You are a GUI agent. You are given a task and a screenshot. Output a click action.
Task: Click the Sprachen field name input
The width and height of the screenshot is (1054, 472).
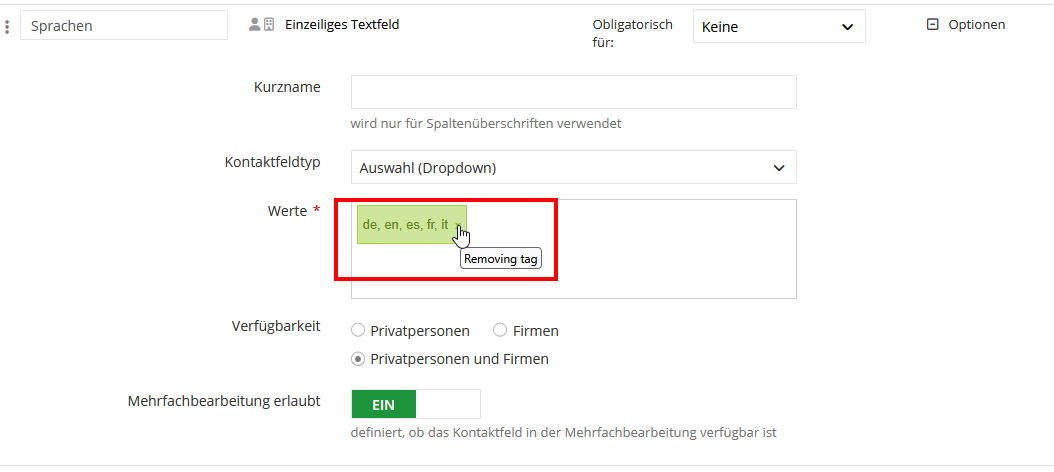124,26
